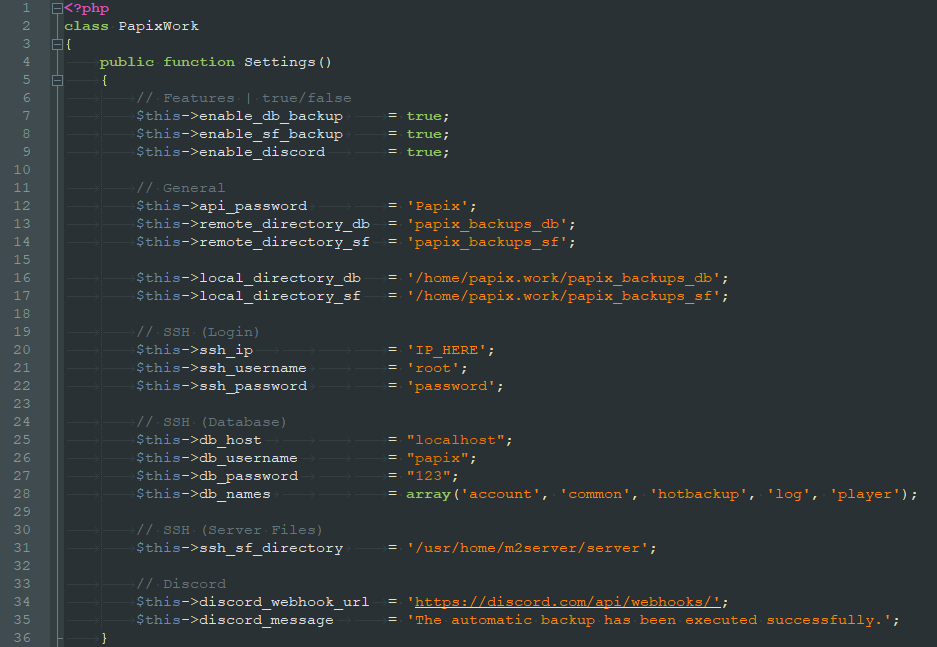Collapse the PapixWork class body fold on line 3
The width and height of the screenshot is (937, 647).
pyautogui.click(x=56, y=44)
